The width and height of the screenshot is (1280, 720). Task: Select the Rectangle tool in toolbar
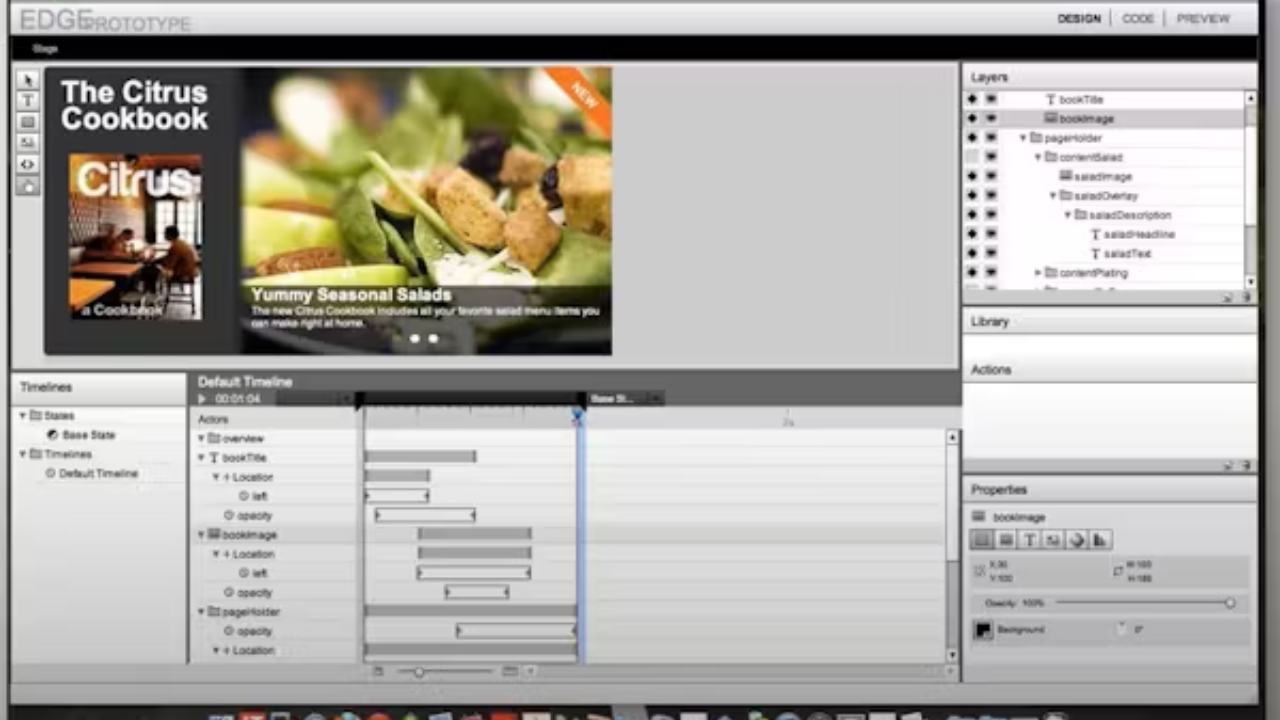28,122
